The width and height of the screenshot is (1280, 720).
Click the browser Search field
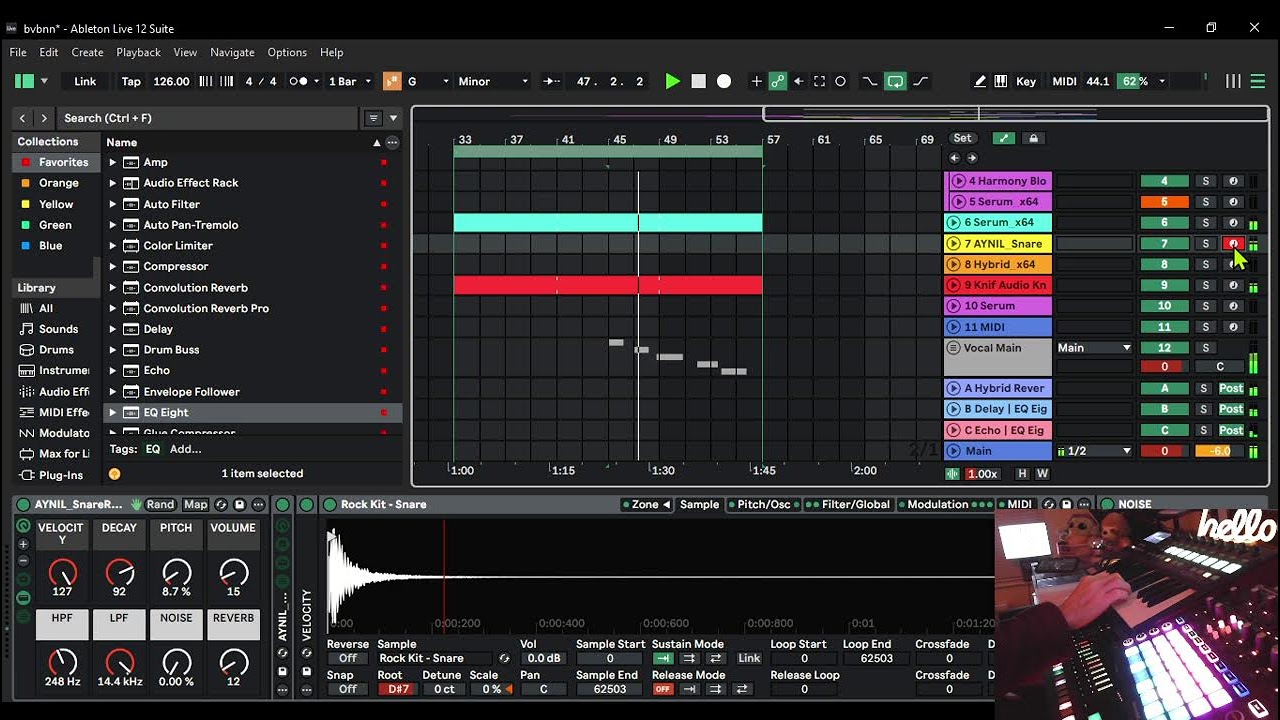tap(207, 118)
